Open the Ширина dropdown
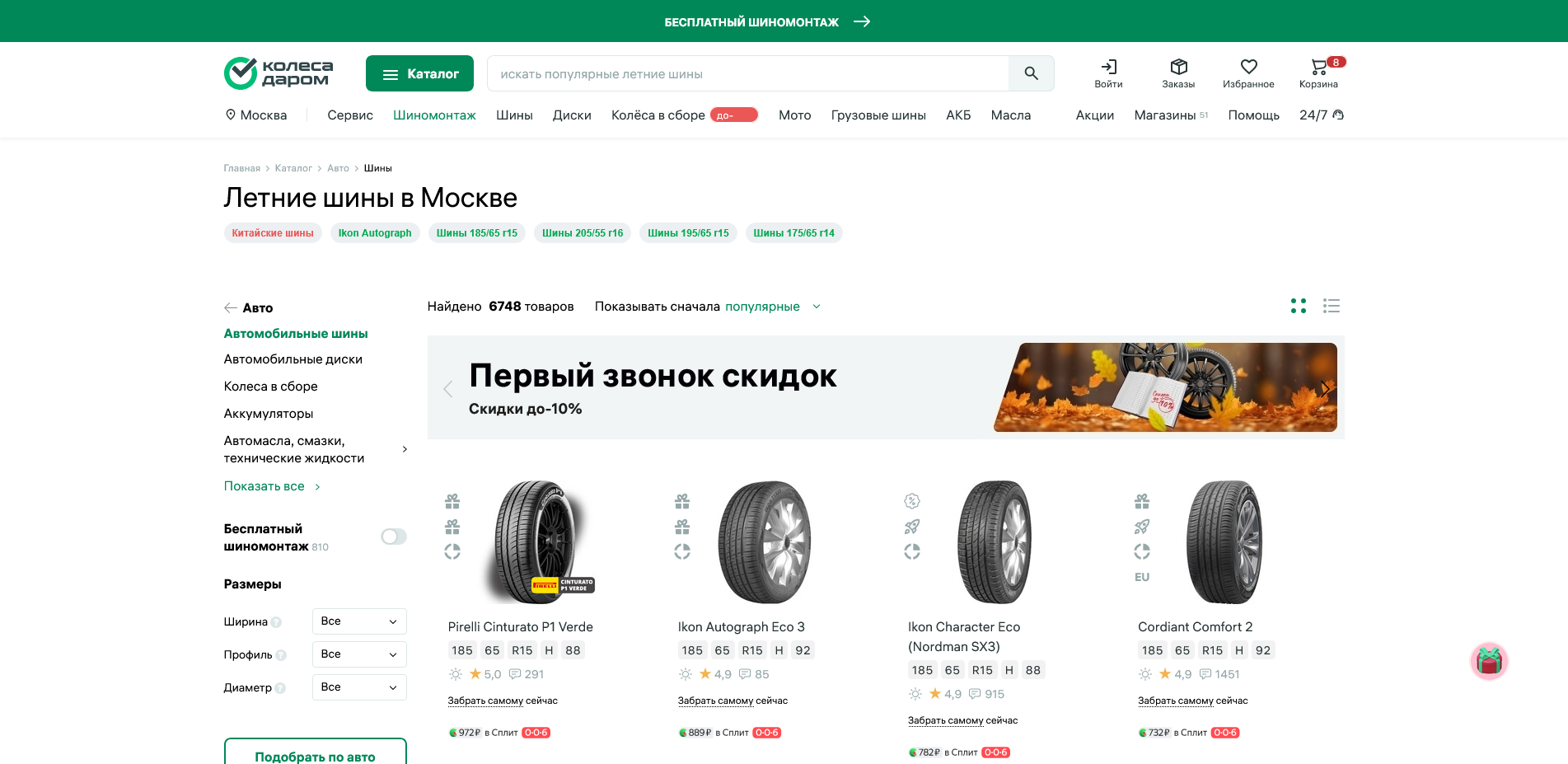This screenshot has height=764, width=1568. click(359, 621)
